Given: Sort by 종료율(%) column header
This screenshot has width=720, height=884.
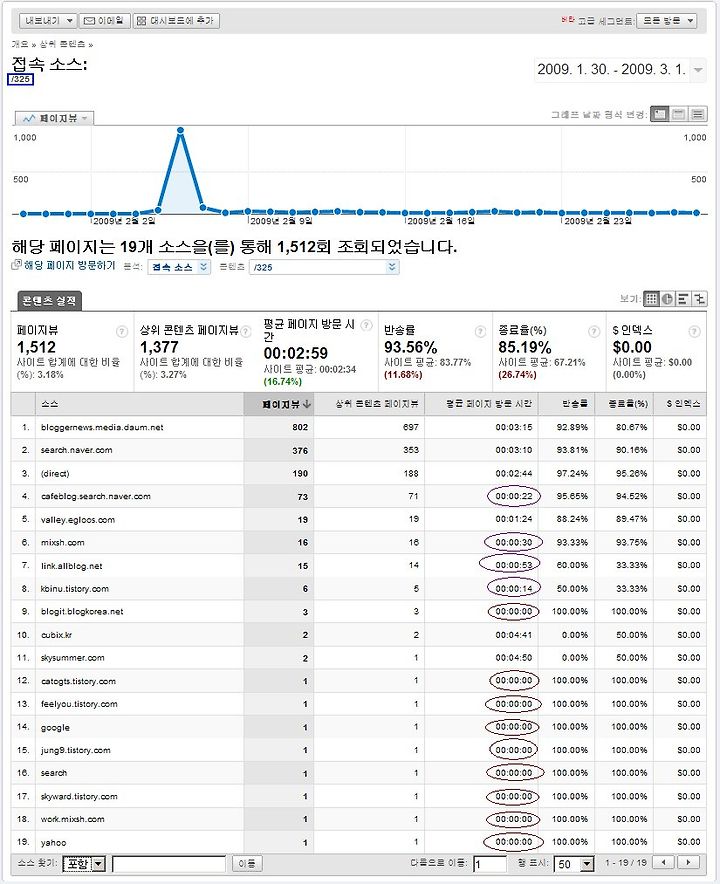Looking at the screenshot, I should 628,404.
